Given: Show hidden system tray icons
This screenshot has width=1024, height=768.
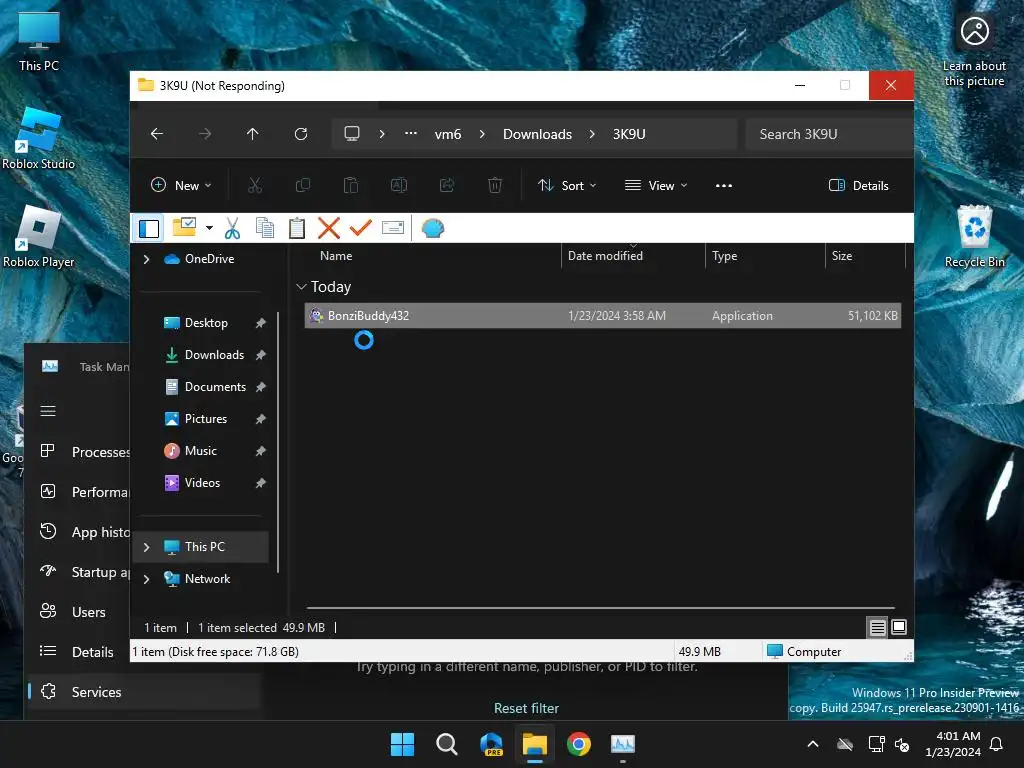Looking at the screenshot, I should tap(813, 744).
